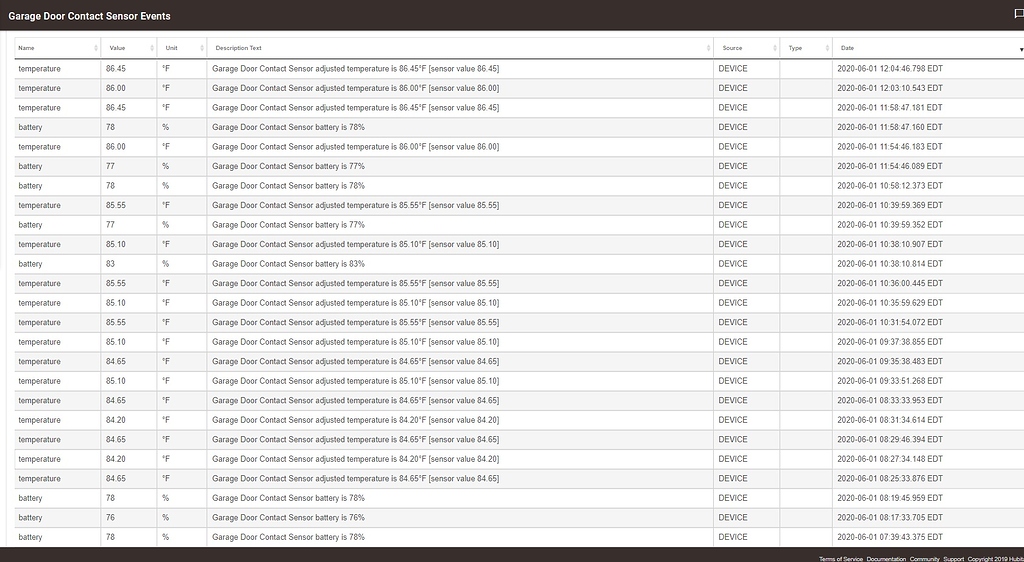Screen dimensions: 1024x562
Task: Select date cell 2020-06-01 10:38:10.814 EDT
Action: click(889, 264)
